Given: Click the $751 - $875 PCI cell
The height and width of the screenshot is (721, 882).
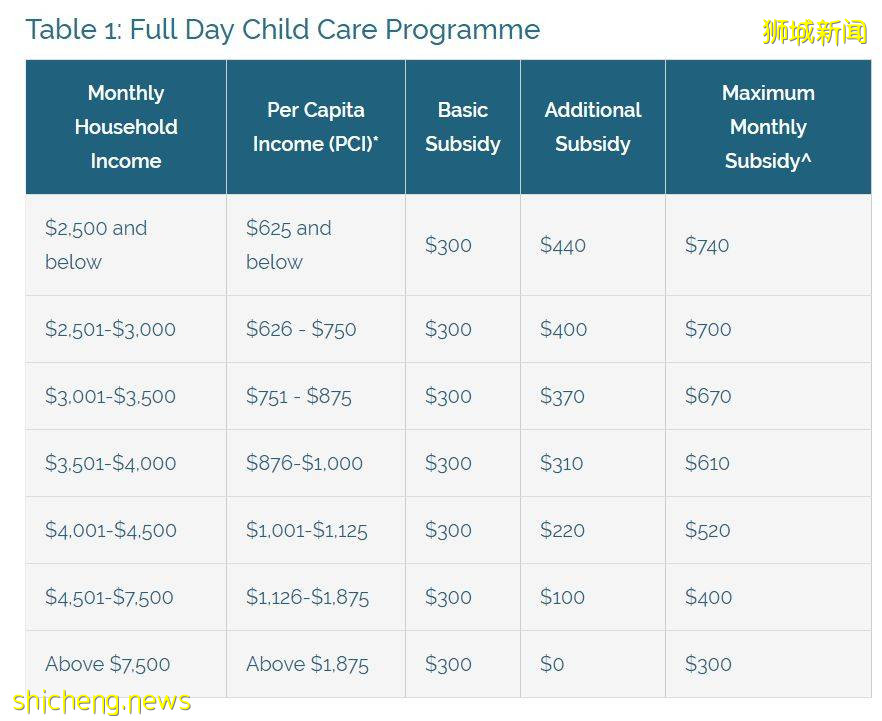Looking at the screenshot, I should tap(299, 396).
